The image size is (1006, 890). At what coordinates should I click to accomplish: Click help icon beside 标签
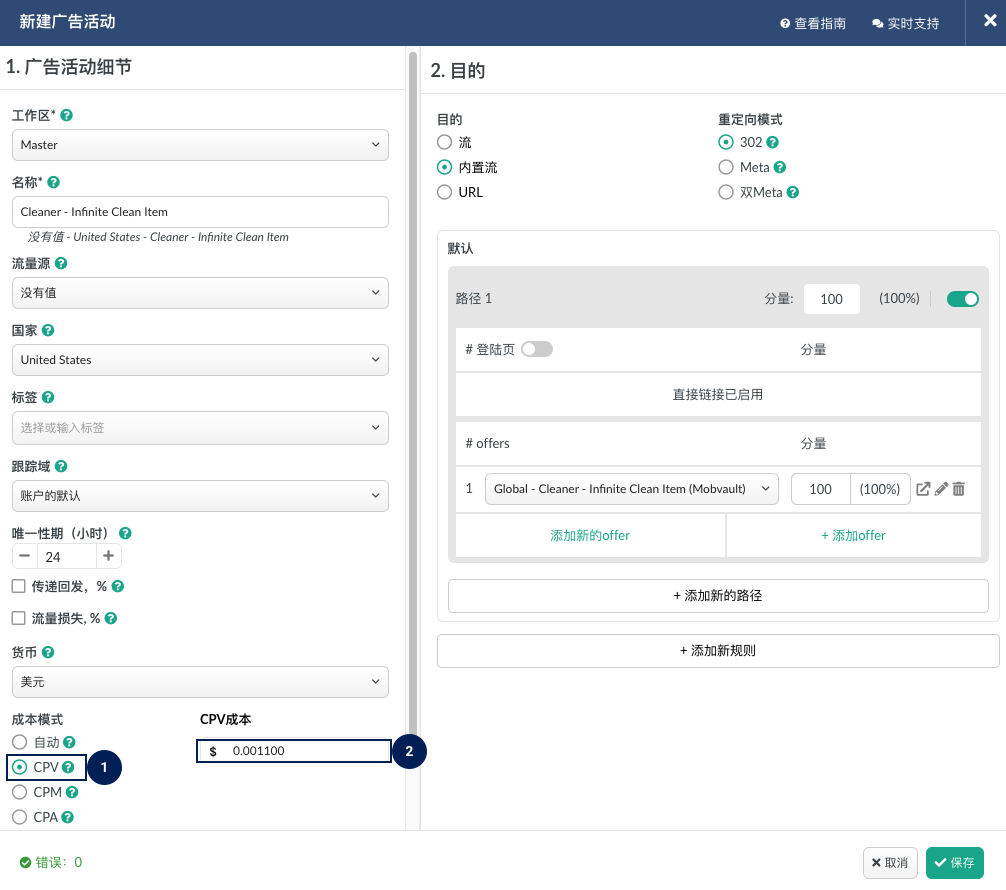(x=48, y=397)
